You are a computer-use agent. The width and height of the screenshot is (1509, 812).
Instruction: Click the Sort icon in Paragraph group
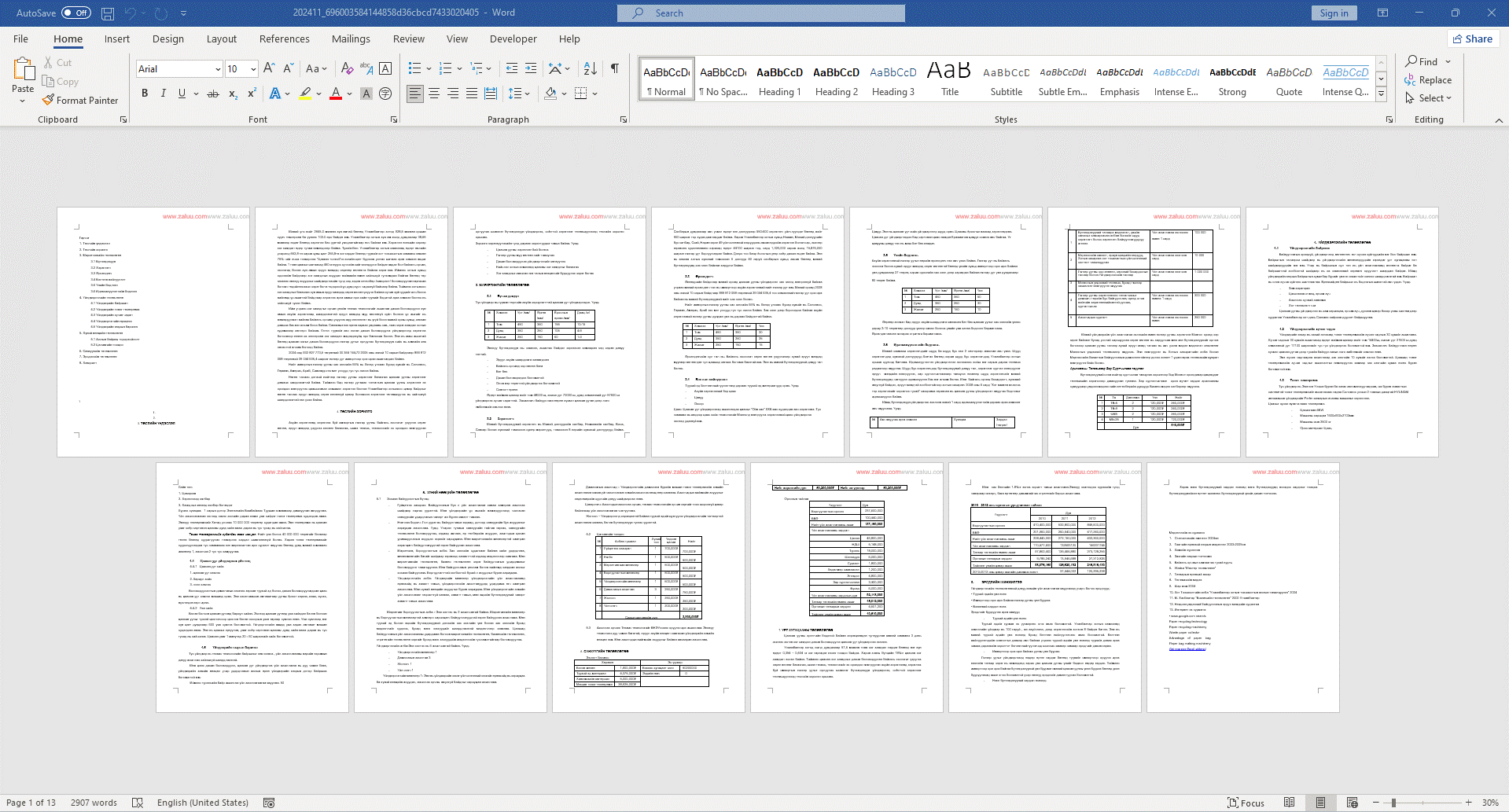[x=591, y=69]
